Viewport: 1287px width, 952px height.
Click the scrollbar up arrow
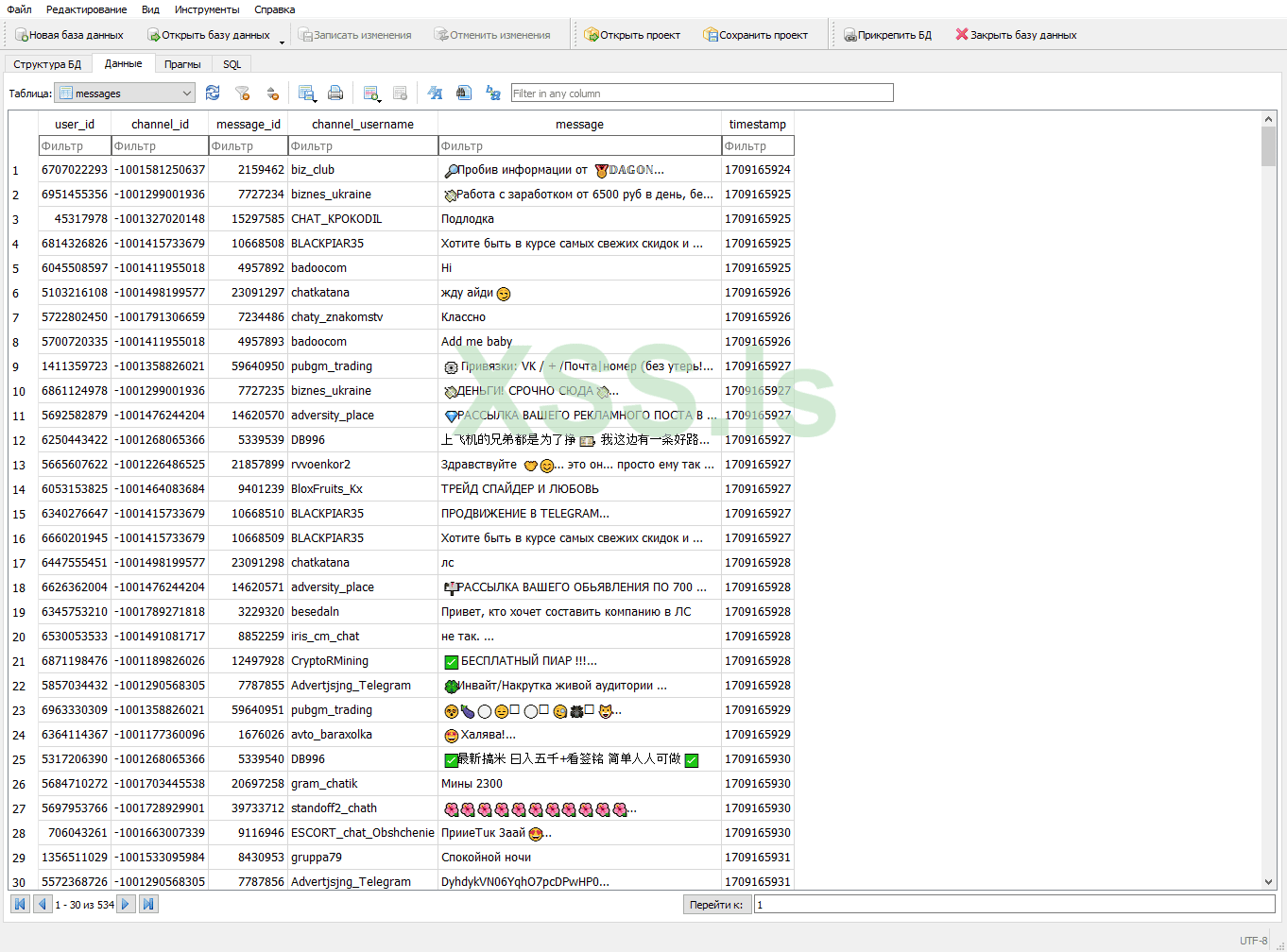tap(1268, 119)
